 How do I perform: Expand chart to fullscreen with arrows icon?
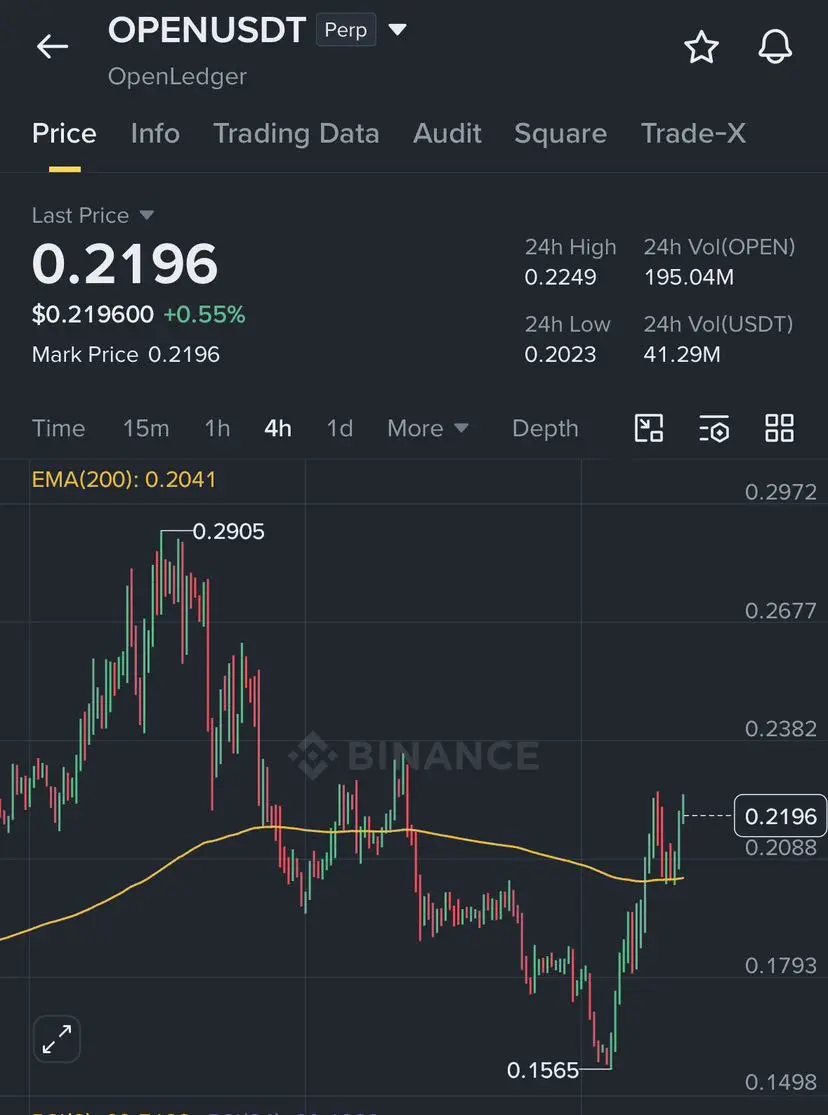57,1039
